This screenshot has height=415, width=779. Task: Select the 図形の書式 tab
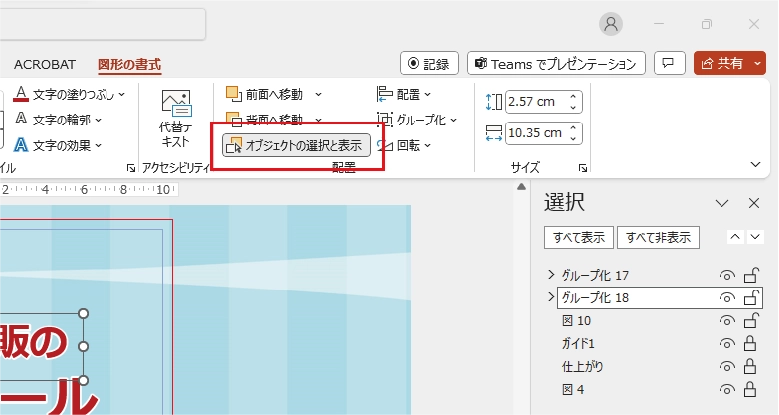(129, 65)
